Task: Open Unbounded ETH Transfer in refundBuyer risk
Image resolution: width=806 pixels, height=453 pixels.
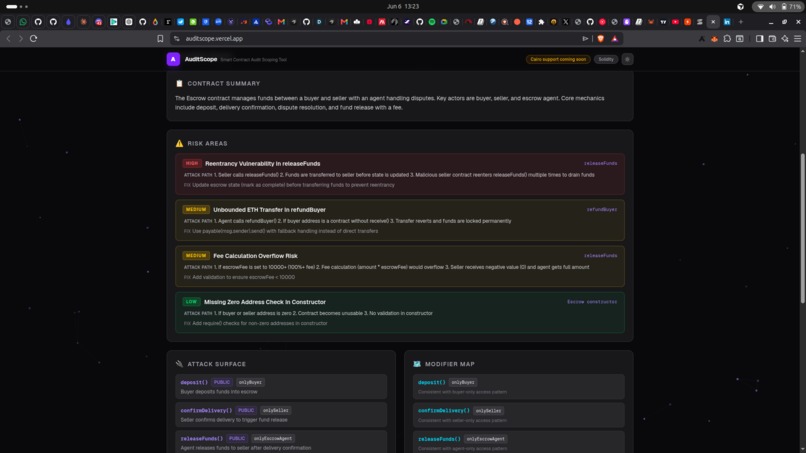Action: pyautogui.click(x=269, y=210)
